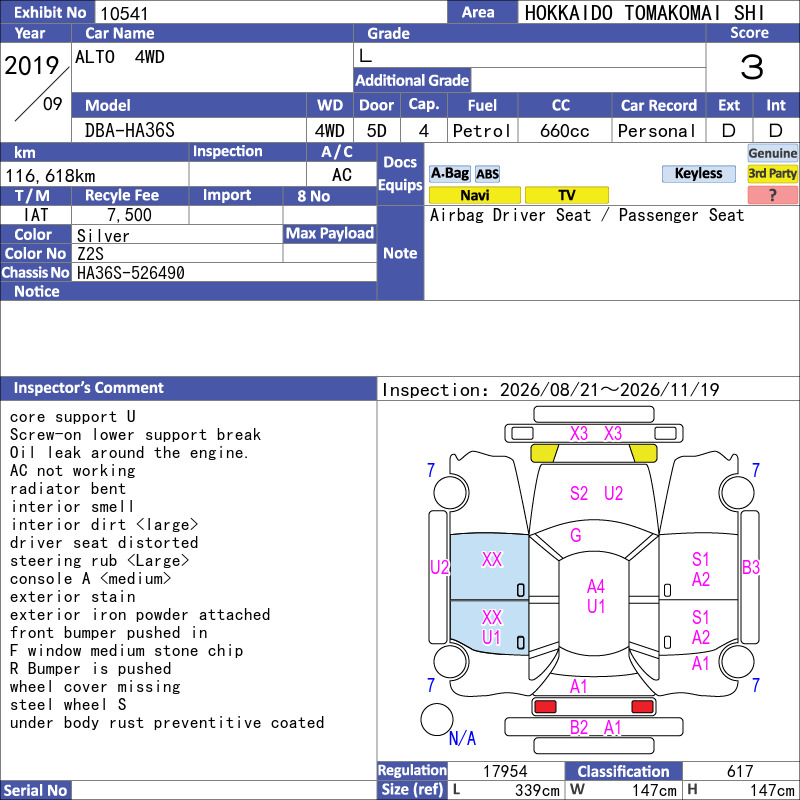Click the A.Bag equipment badge

coord(449,173)
